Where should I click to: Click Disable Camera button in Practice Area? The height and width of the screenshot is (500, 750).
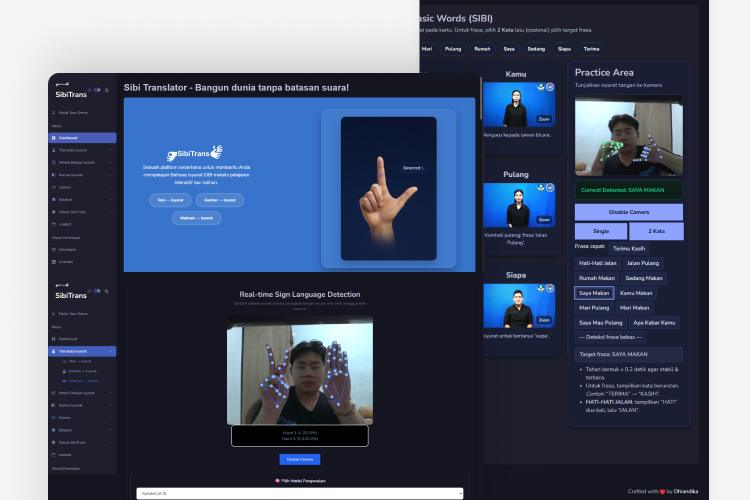(629, 212)
